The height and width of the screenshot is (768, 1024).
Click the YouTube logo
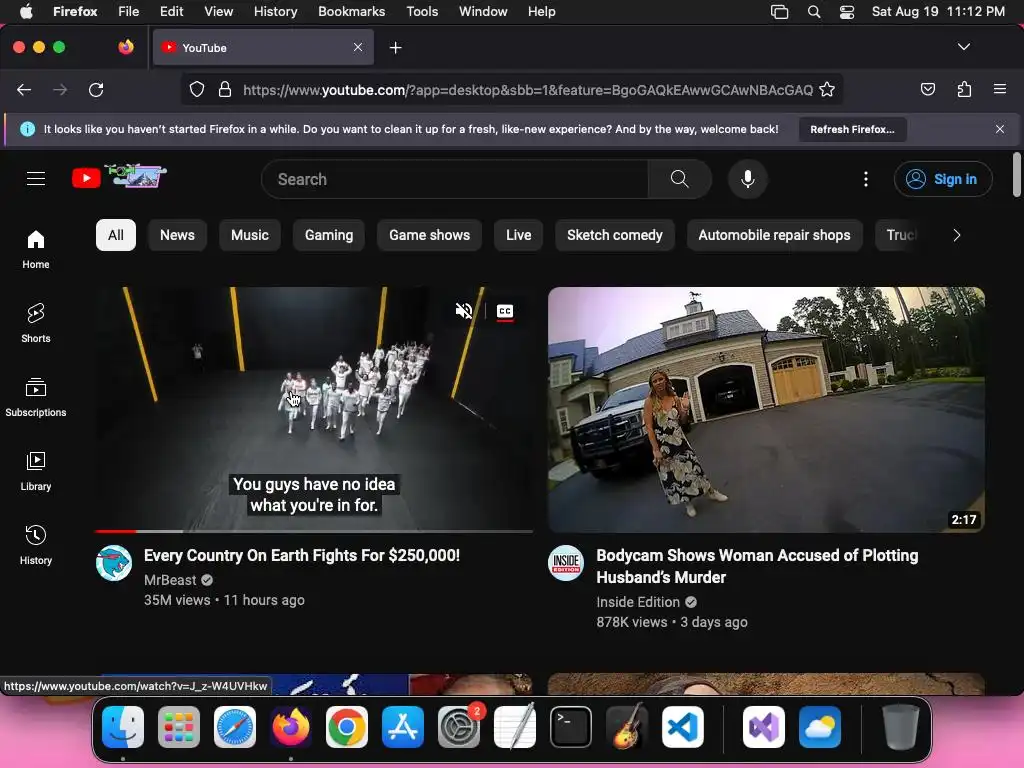(120, 176)
